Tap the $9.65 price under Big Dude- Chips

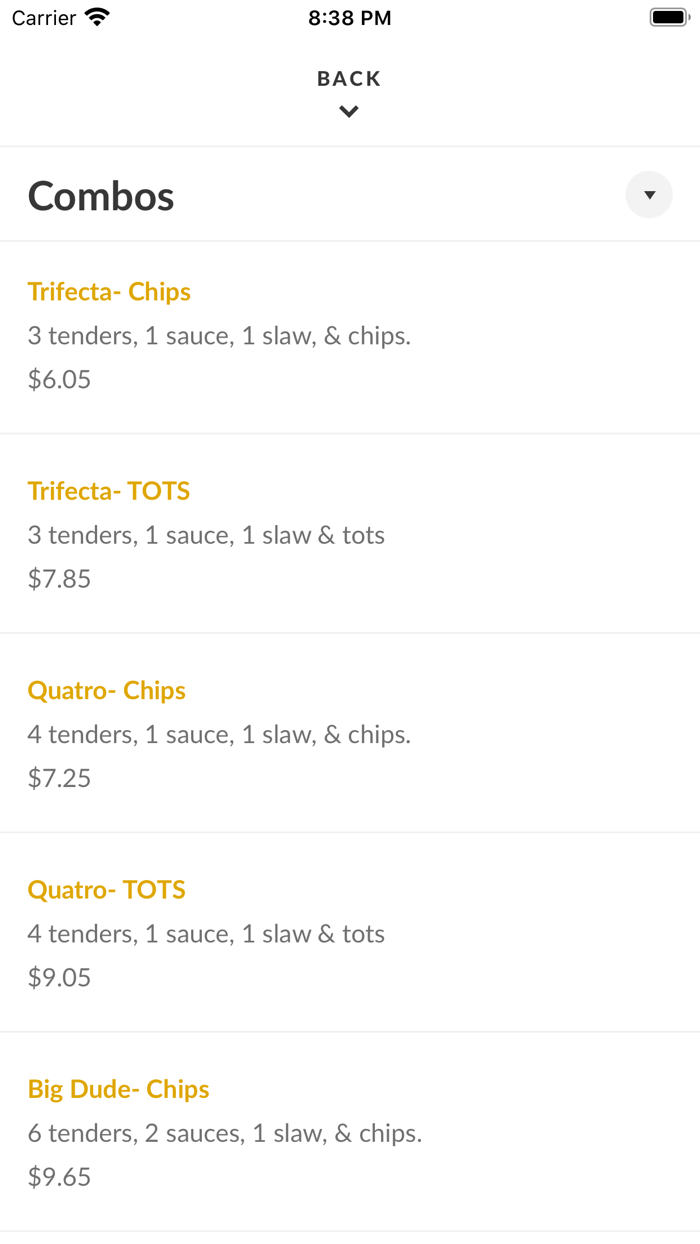[59, 1177]
